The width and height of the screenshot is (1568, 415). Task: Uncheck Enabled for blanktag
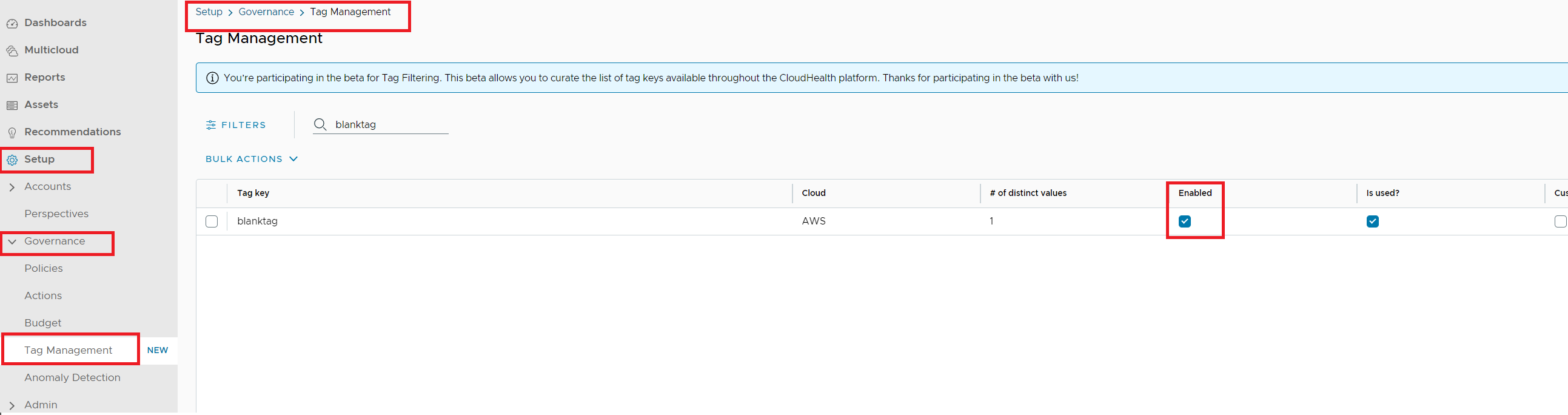click(x=1185, y=221)
